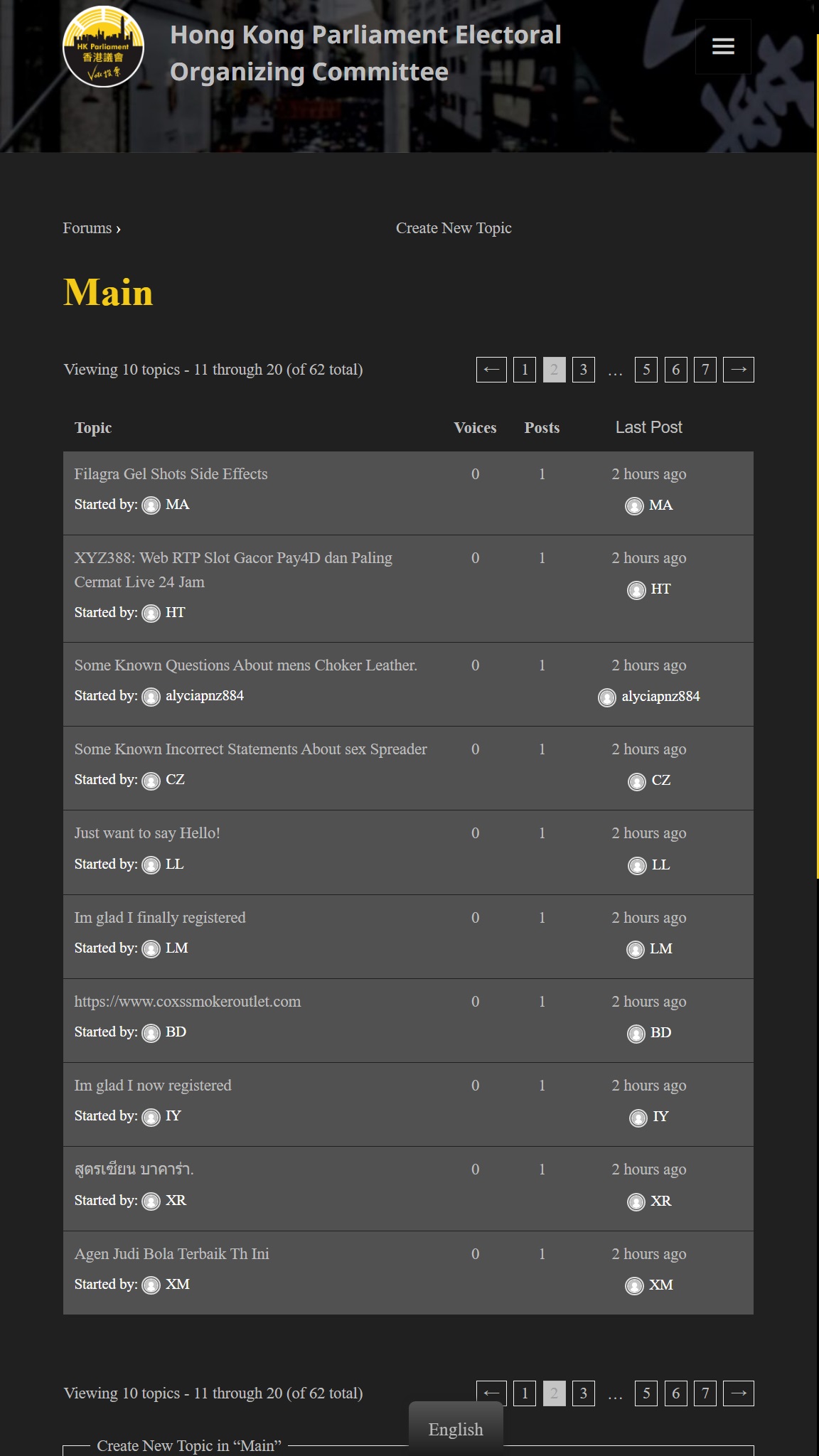Go to page 7 in top pagination
Image resolution: width=819 pixels, height=1456 pixels.
point(705,370)
